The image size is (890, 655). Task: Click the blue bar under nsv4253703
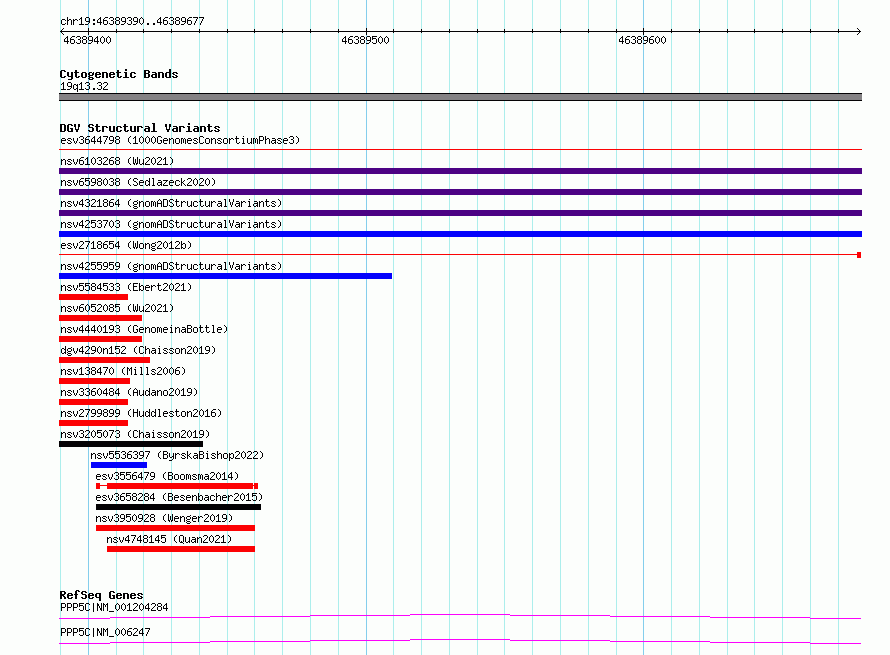click(460, 234)
